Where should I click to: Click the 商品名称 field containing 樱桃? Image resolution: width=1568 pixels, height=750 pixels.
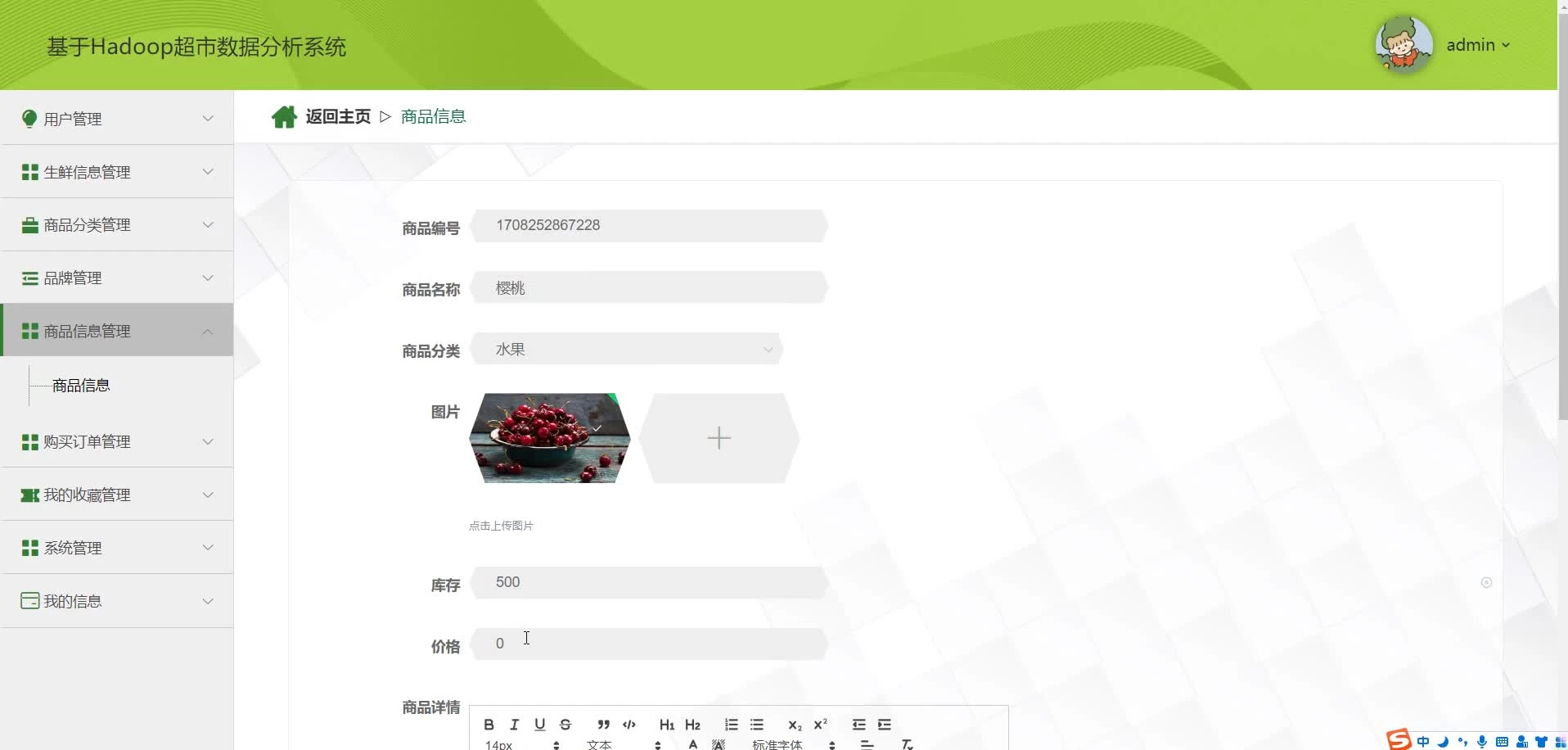click(x=649, y=287)
